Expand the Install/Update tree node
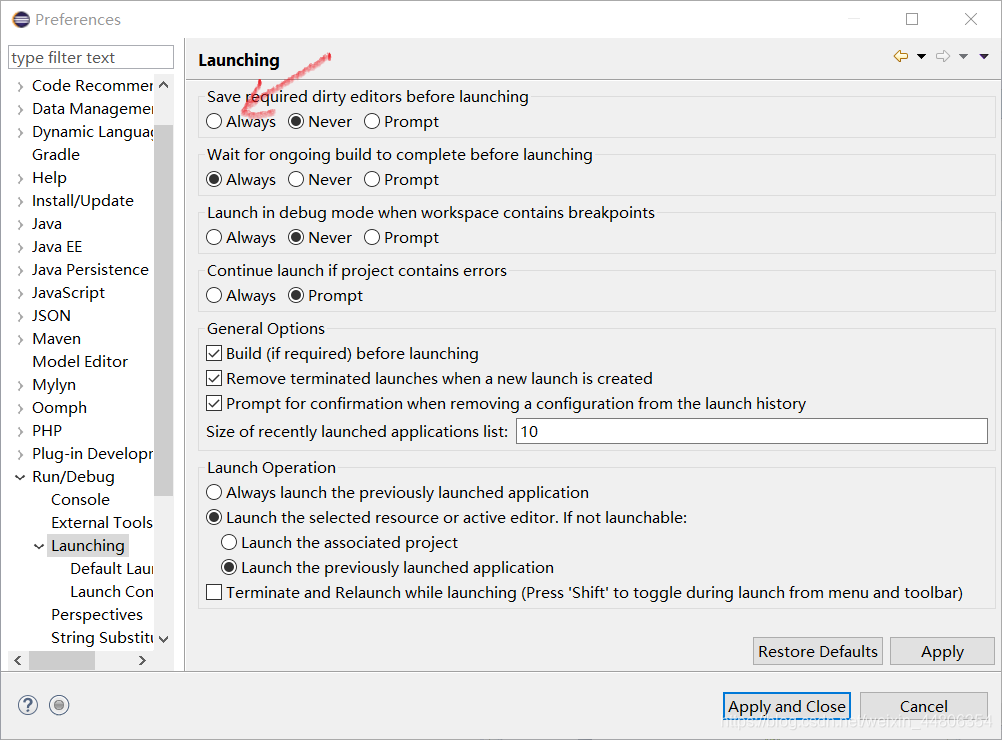 (20, 201)
